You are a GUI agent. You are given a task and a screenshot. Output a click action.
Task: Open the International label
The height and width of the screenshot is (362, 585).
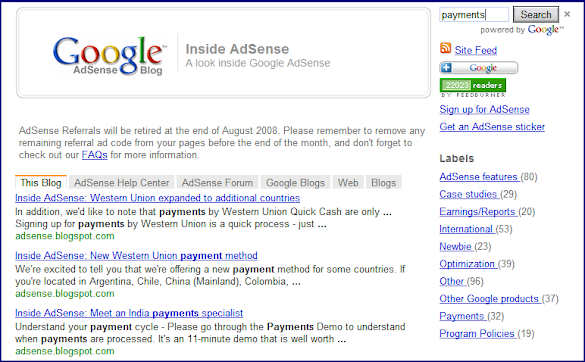[x=467, y=229]
